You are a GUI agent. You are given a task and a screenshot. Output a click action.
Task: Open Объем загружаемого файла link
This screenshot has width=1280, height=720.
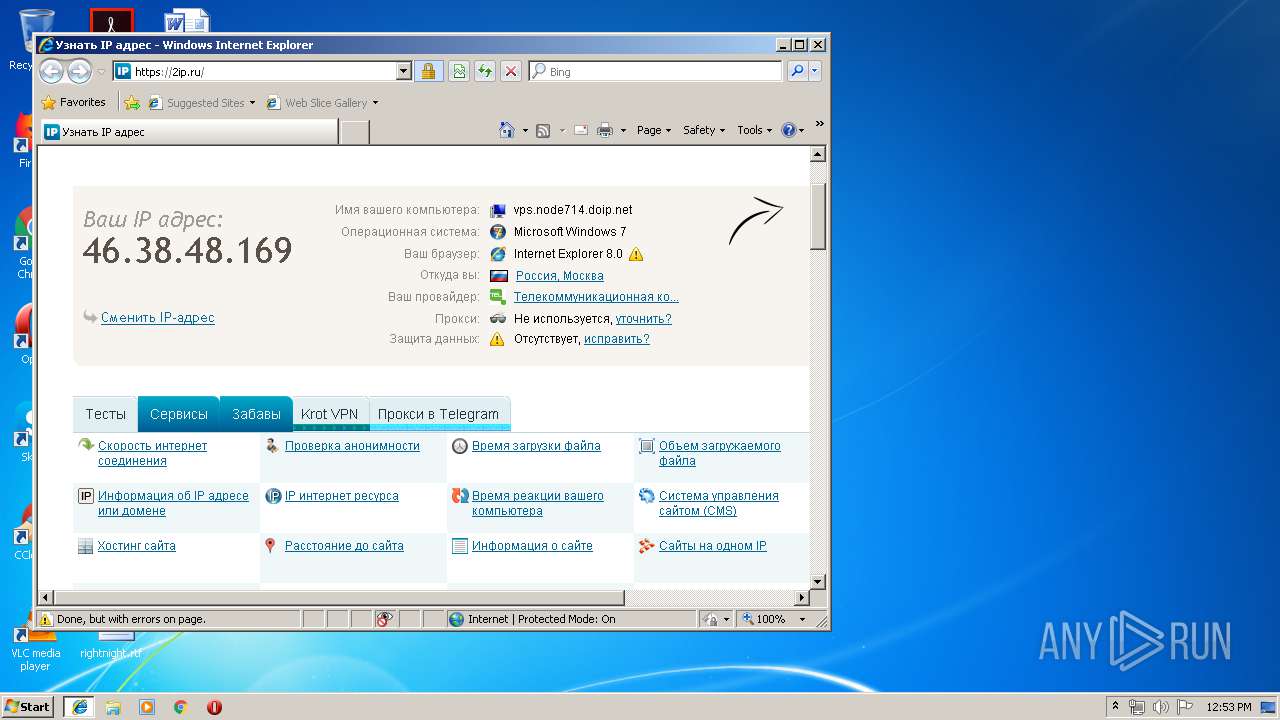click(719, 453)
